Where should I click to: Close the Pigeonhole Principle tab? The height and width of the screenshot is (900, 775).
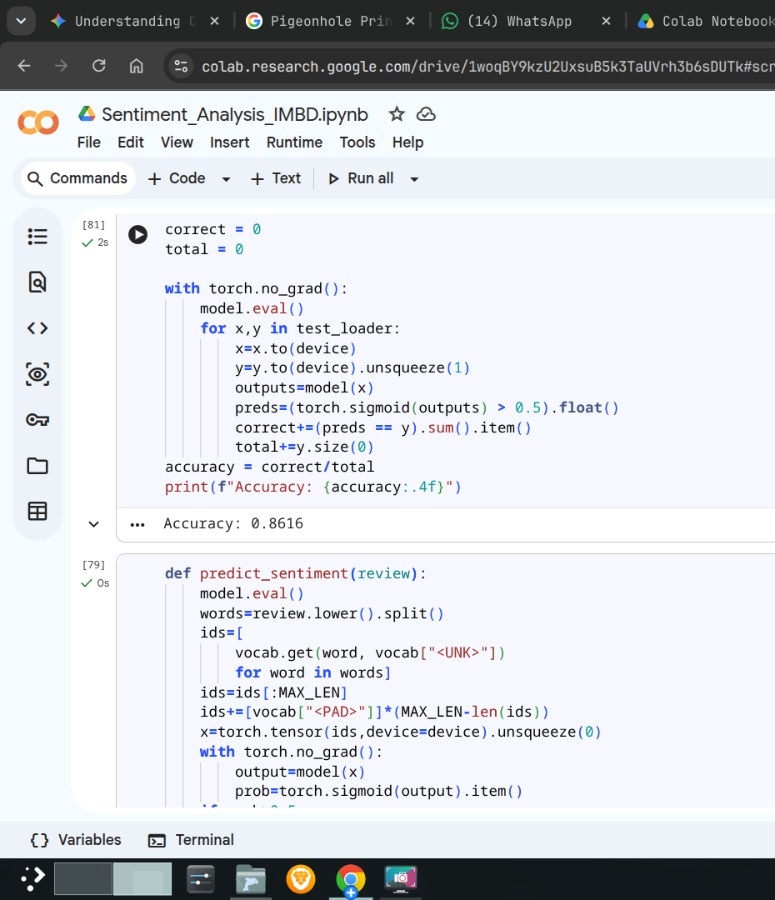tap(410, 21)
